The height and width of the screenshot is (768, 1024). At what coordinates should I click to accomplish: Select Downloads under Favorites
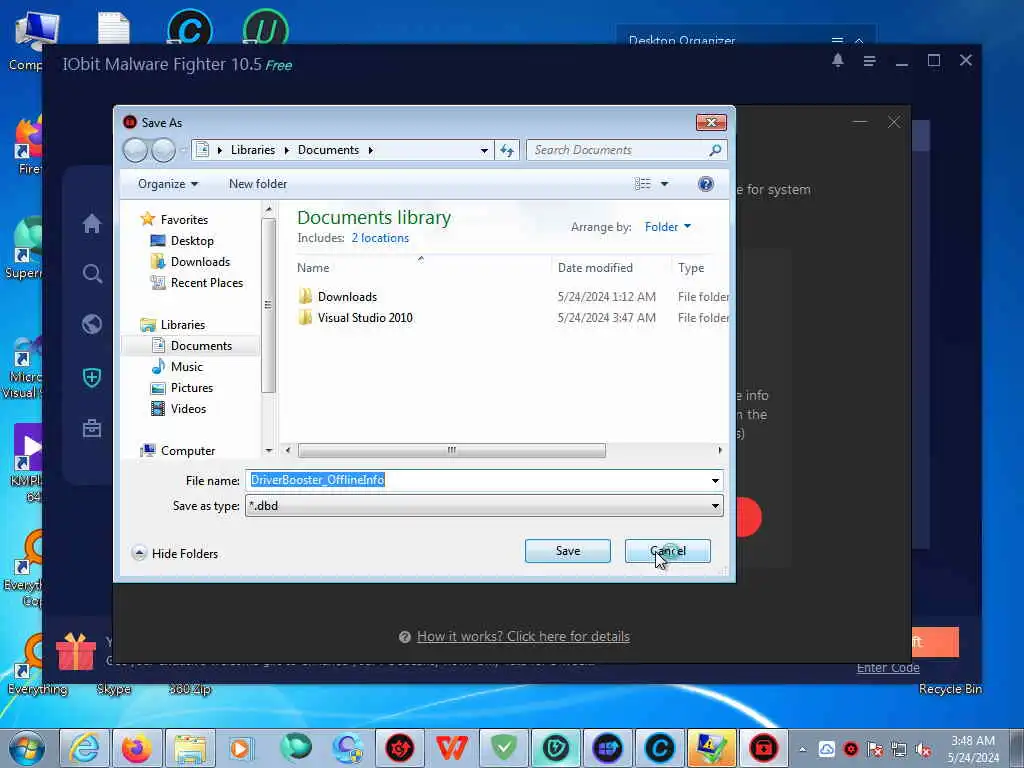pos(200,262)
